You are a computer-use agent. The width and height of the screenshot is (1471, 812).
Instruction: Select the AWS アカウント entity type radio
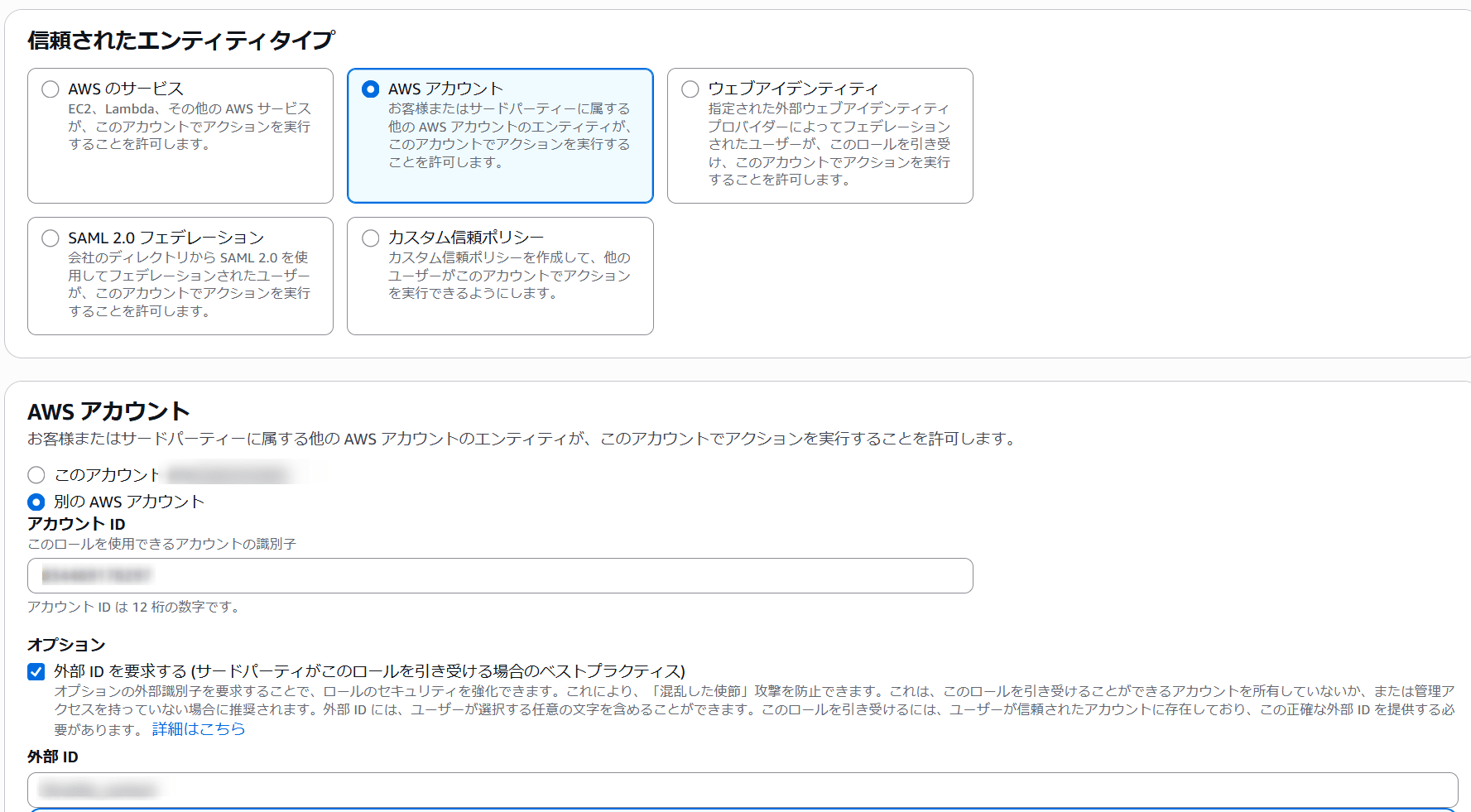[371, 89]
